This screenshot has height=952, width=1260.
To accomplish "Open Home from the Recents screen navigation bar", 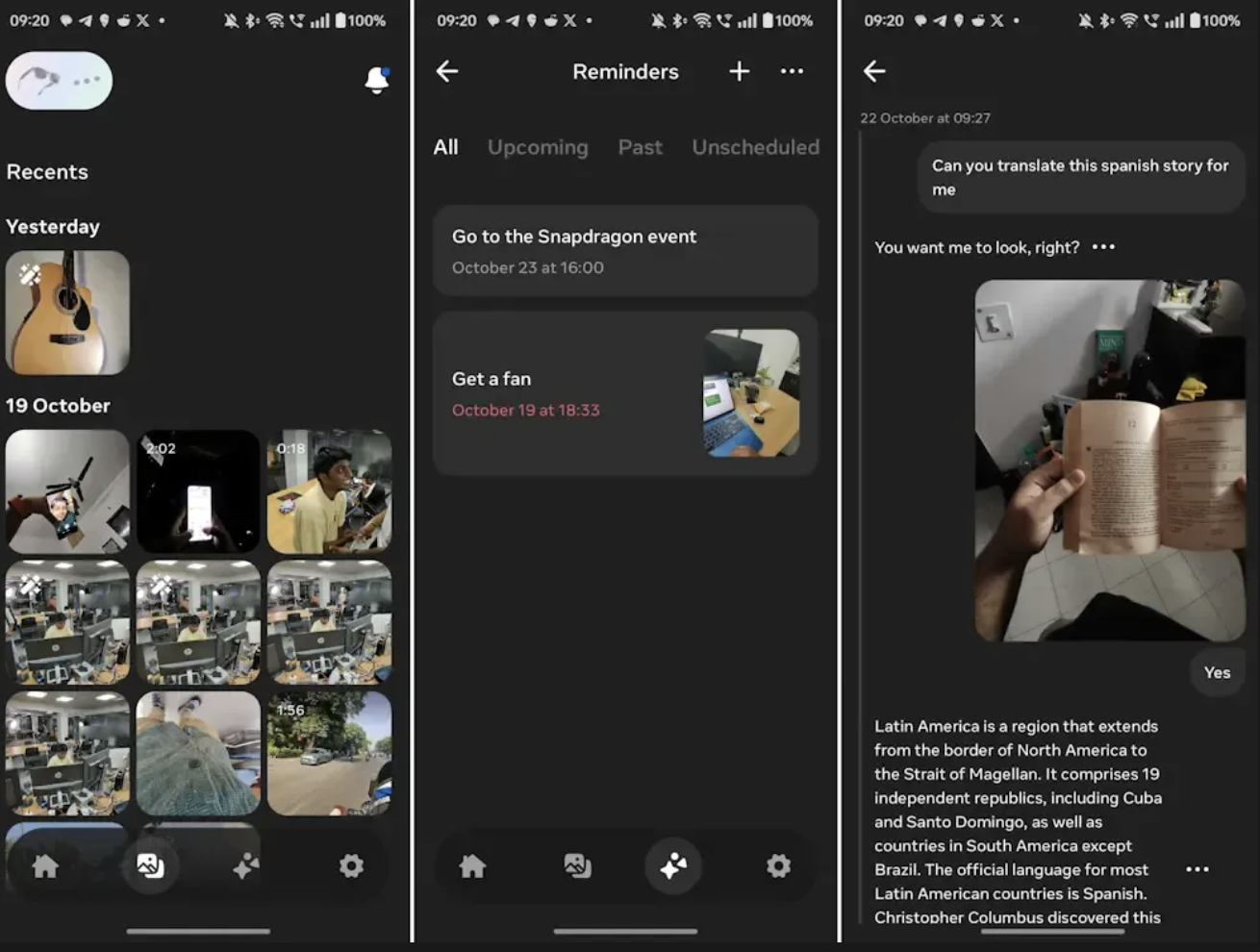I will (x=45, y=866).
